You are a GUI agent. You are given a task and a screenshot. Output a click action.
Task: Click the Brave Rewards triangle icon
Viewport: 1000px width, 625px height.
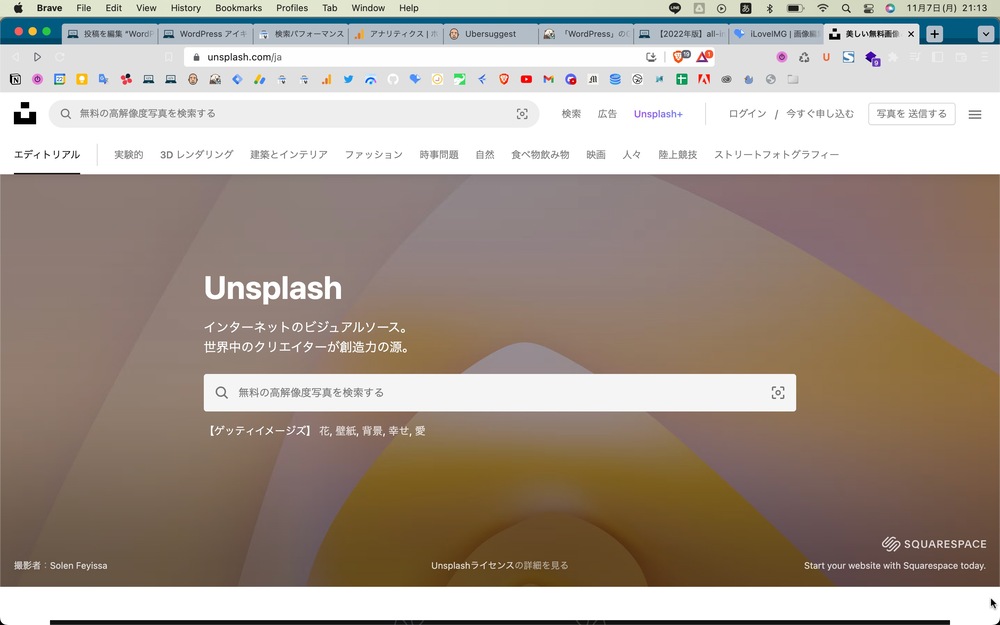(703, 57)
